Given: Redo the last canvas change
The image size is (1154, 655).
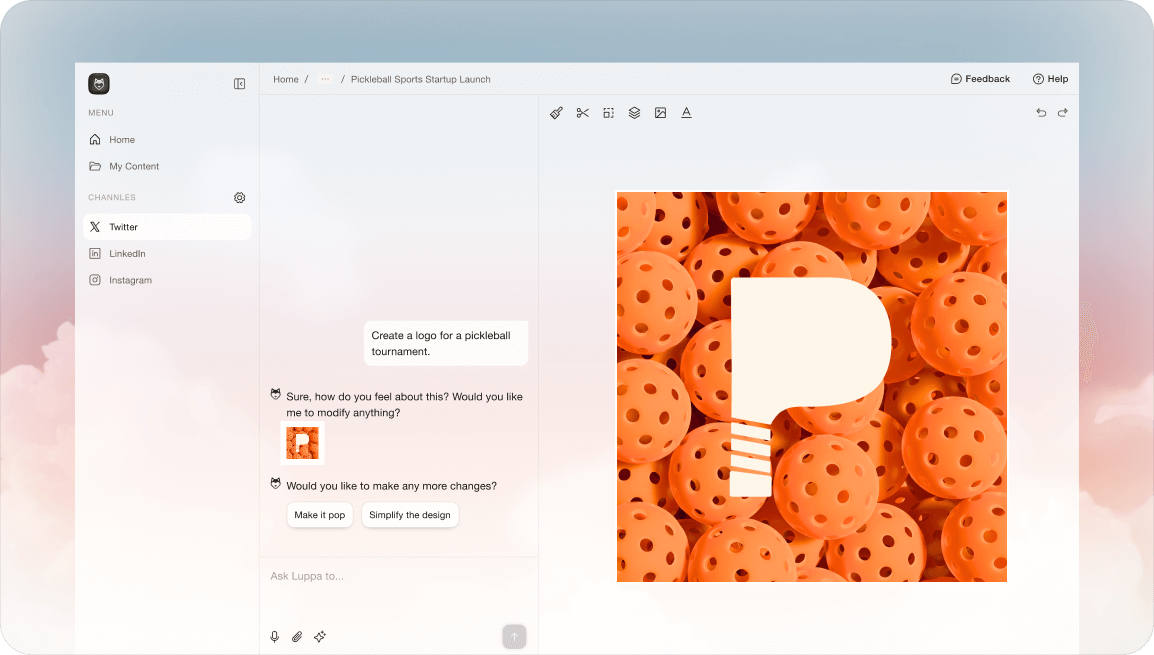Looking at the screenshot, I should 1062,113.
